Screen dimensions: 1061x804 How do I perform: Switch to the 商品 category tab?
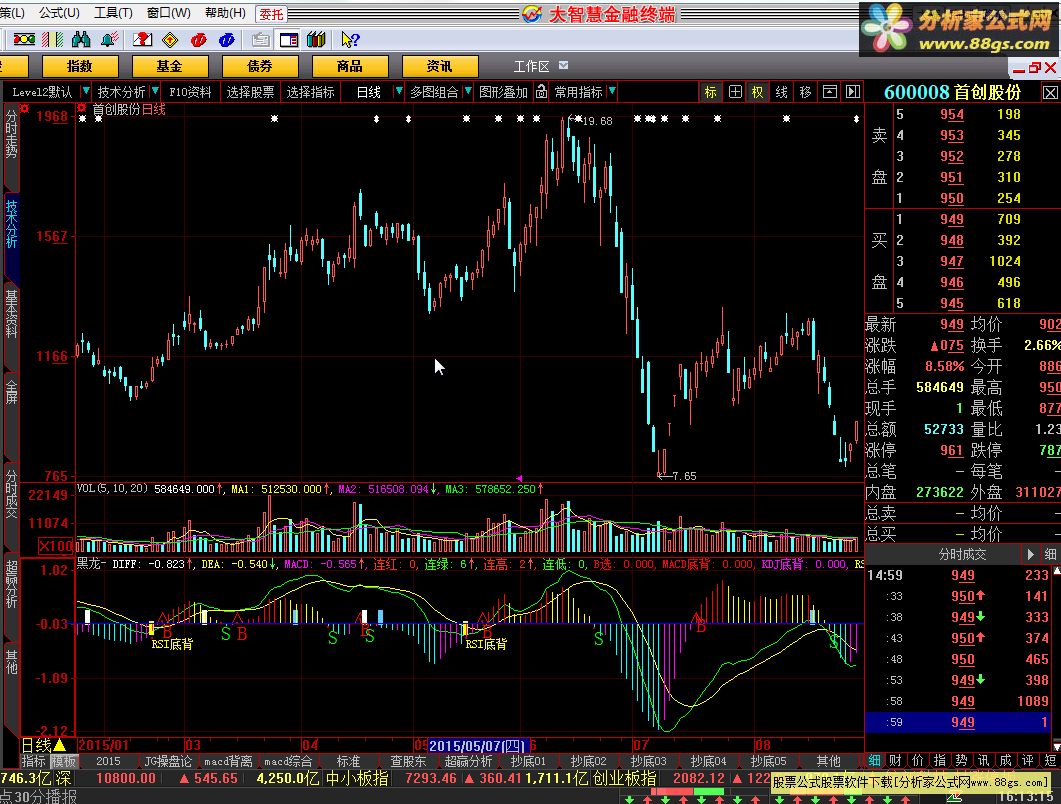click(x=350, y=66)
